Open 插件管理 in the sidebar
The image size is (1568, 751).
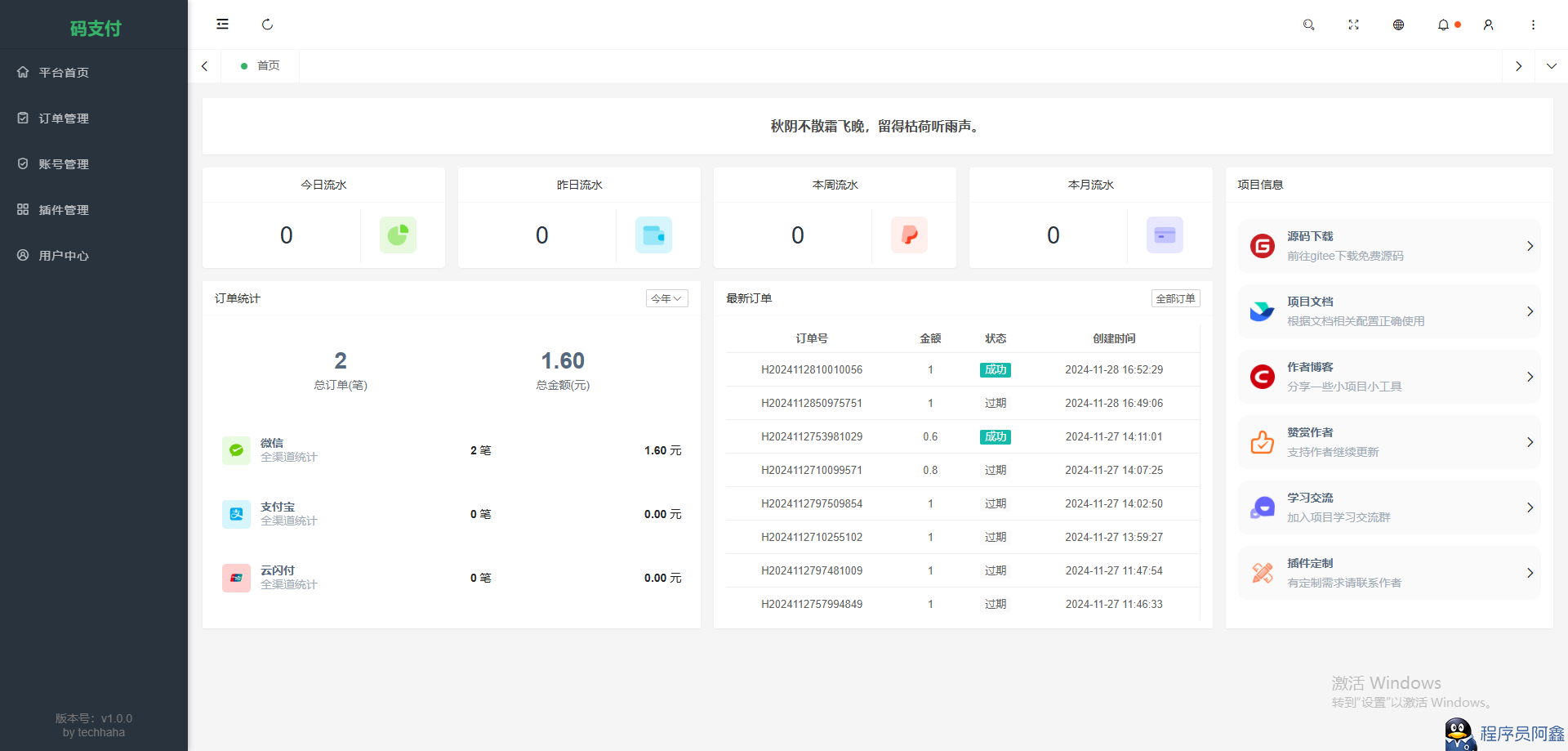94,209
